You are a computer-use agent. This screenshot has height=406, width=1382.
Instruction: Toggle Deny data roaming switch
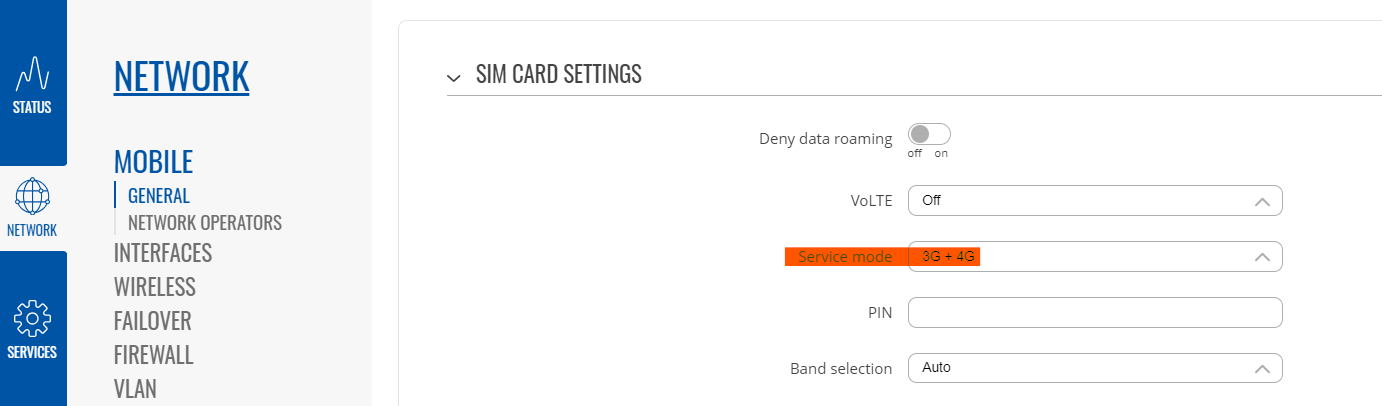coord(929,134)
